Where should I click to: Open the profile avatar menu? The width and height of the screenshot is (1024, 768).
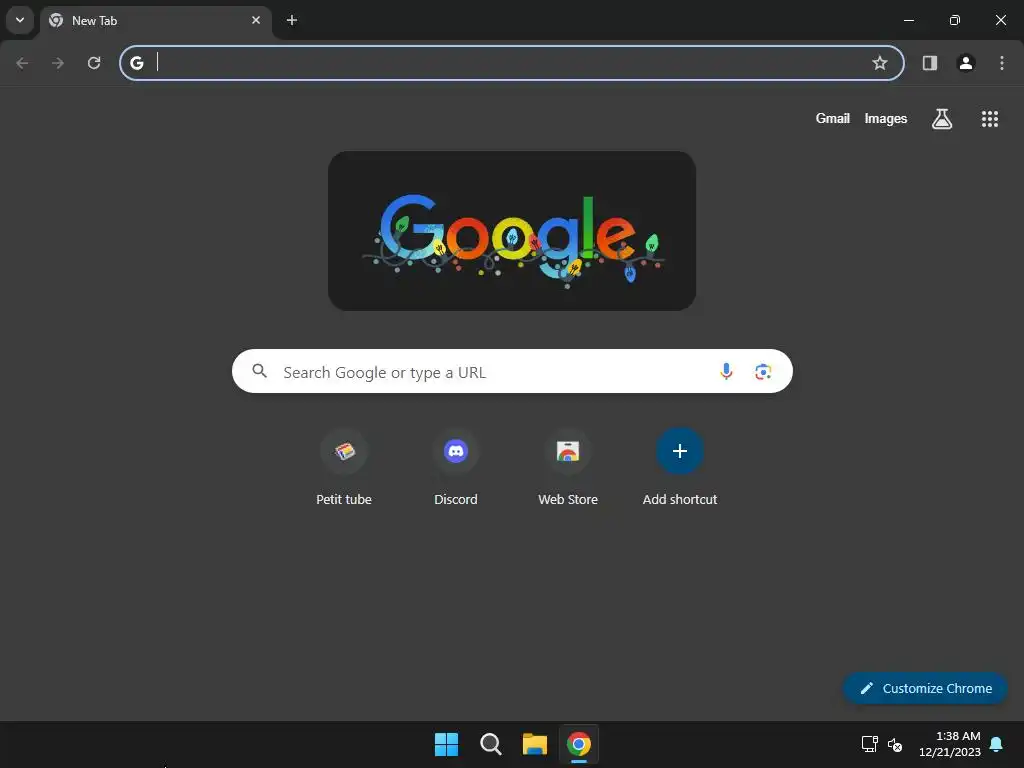point(966,63)
